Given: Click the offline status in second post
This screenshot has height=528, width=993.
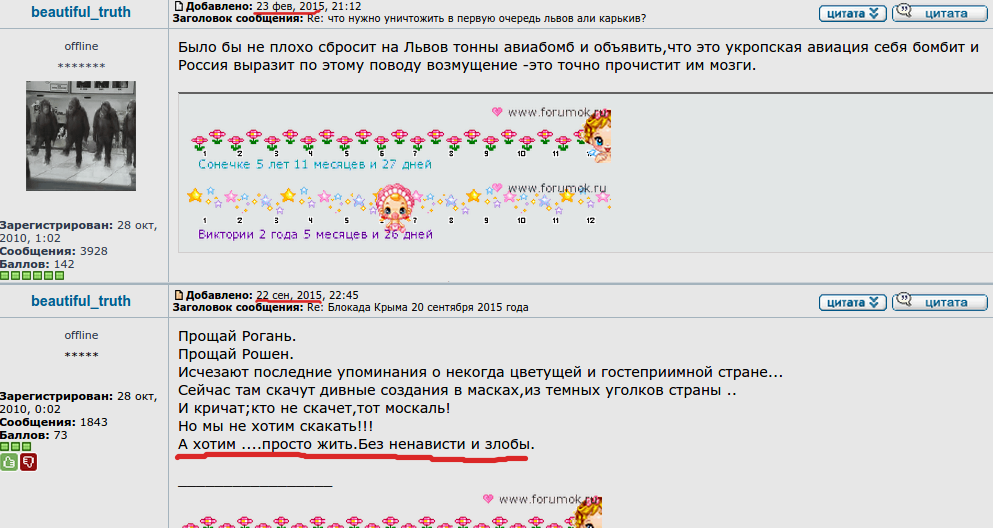Looking at the screenshot, I should [x=81, y=336].
